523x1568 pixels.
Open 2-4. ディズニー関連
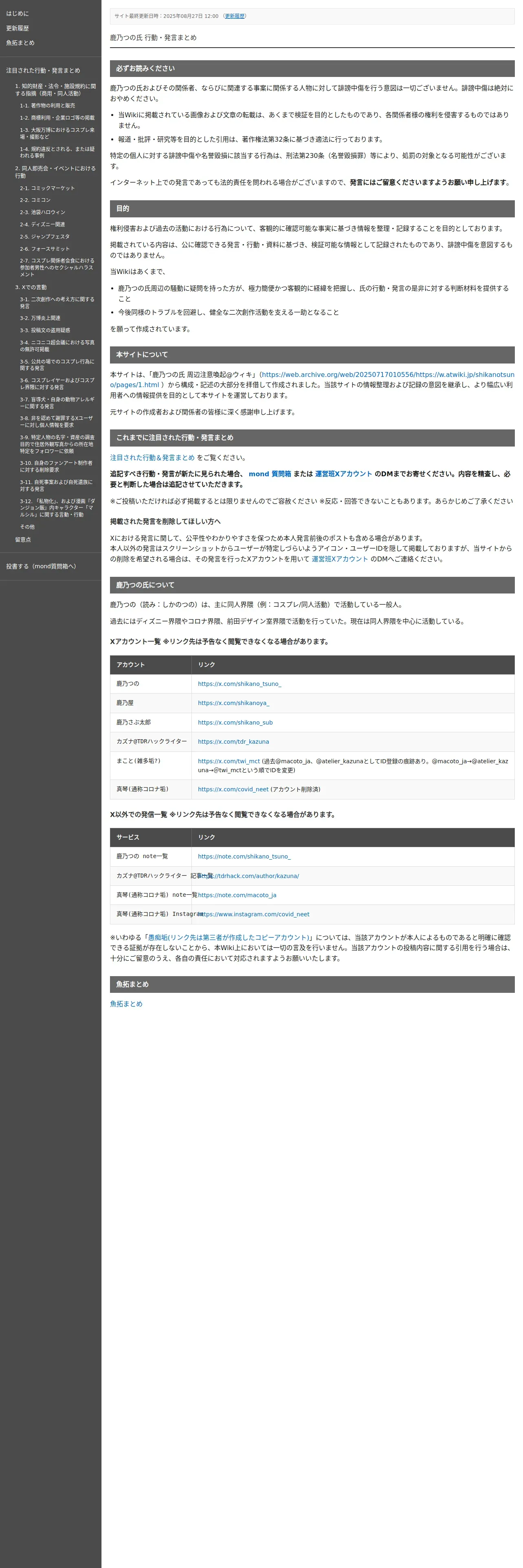(x=42, y=224)
